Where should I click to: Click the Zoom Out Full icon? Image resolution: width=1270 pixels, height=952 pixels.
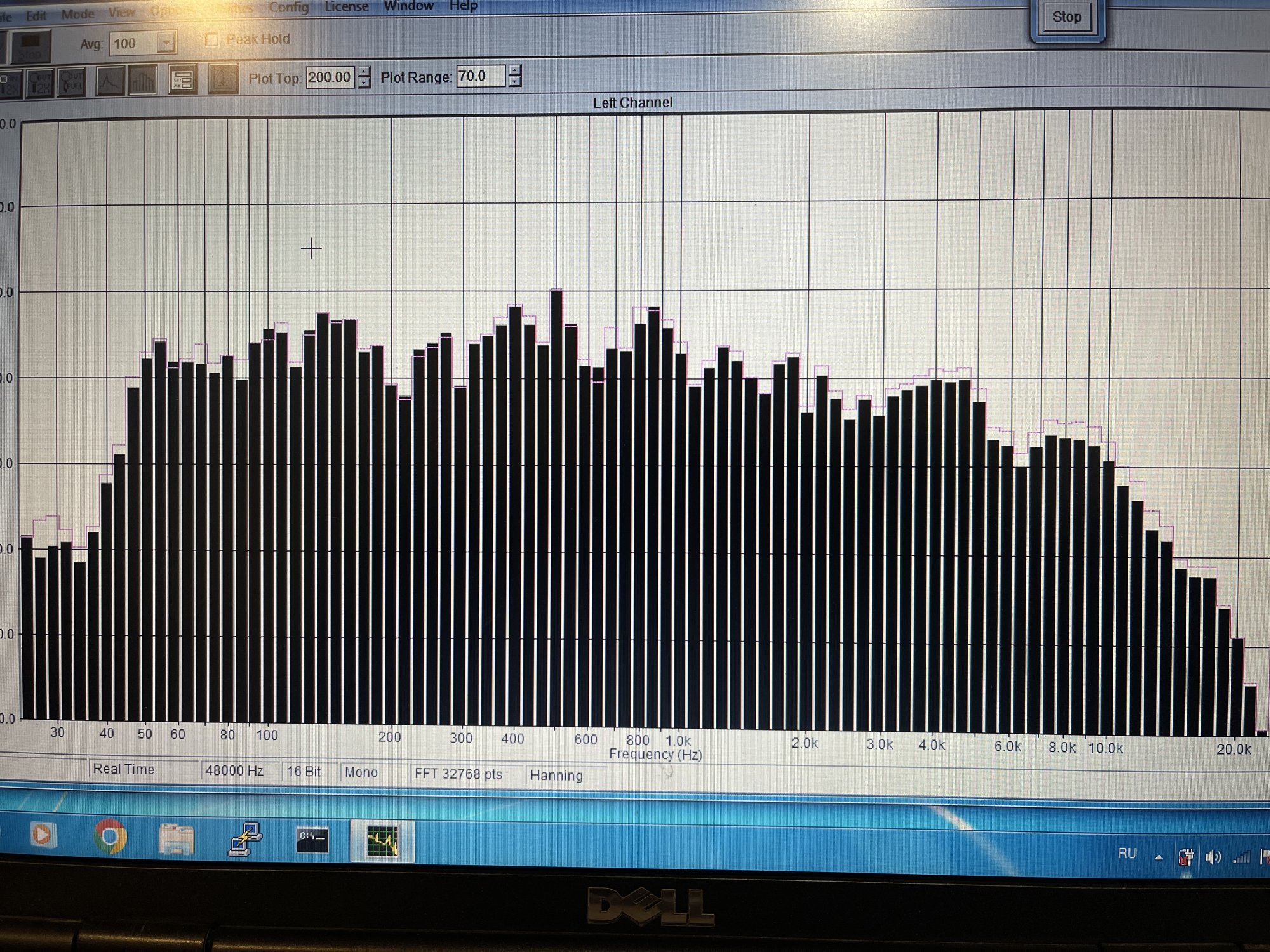pos(70,83)
